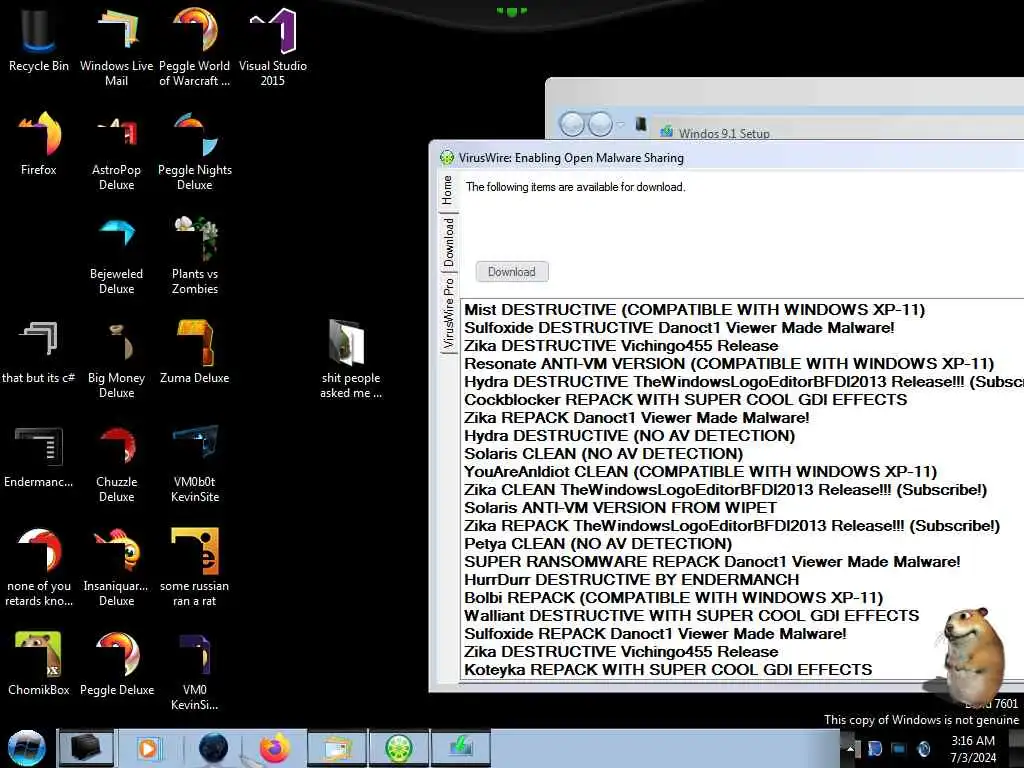Select Zuma Deluxe desktop icon
The image size is (1024, 768).
pyautogui.click(x=195, y=351)
